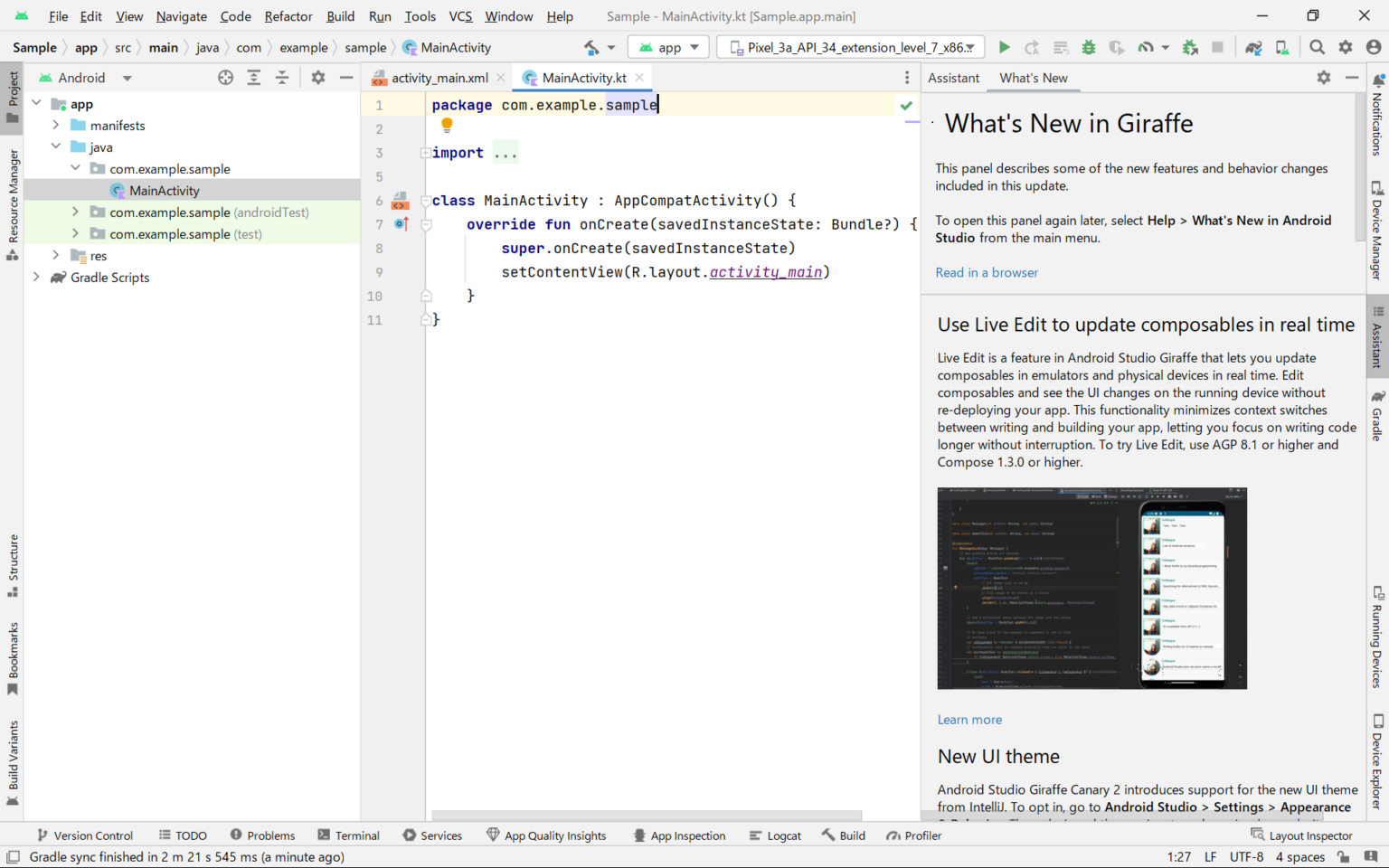
Task: Switch to the activity_main.xml tab
Action: (439, 77)
